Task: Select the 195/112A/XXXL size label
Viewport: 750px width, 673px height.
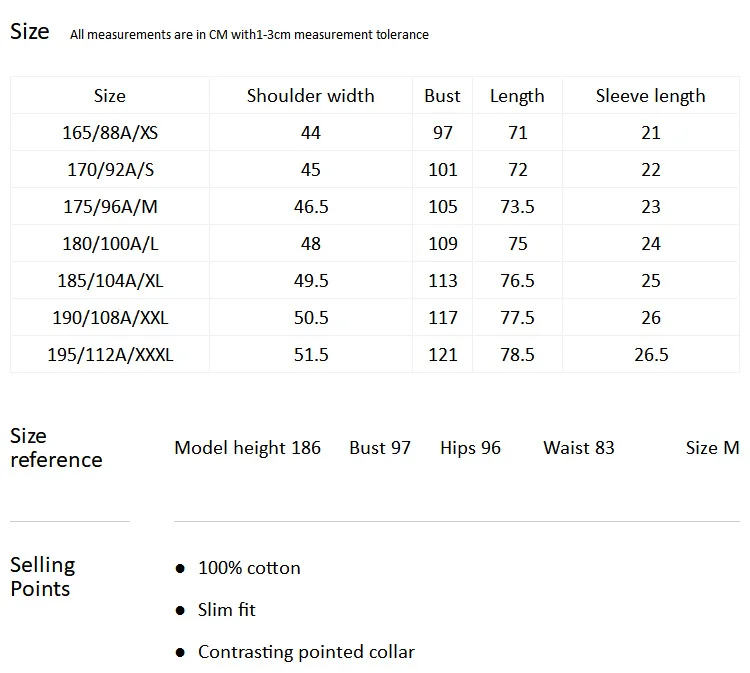Action: pyautogui.click(x=110, y=354)
